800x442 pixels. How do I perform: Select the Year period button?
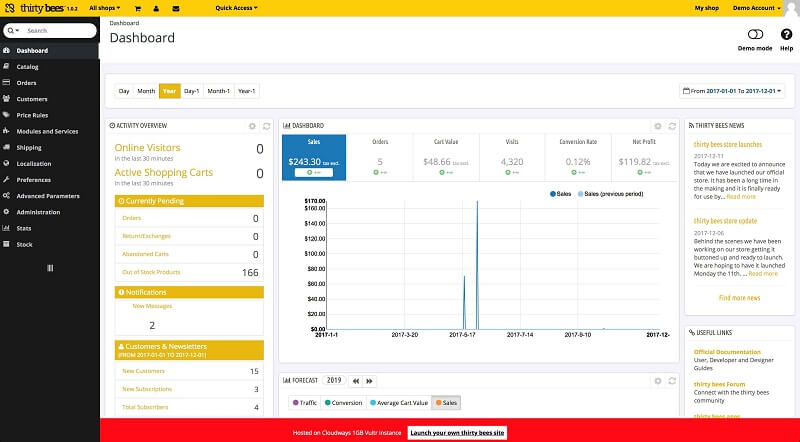[x=169, y=91]
